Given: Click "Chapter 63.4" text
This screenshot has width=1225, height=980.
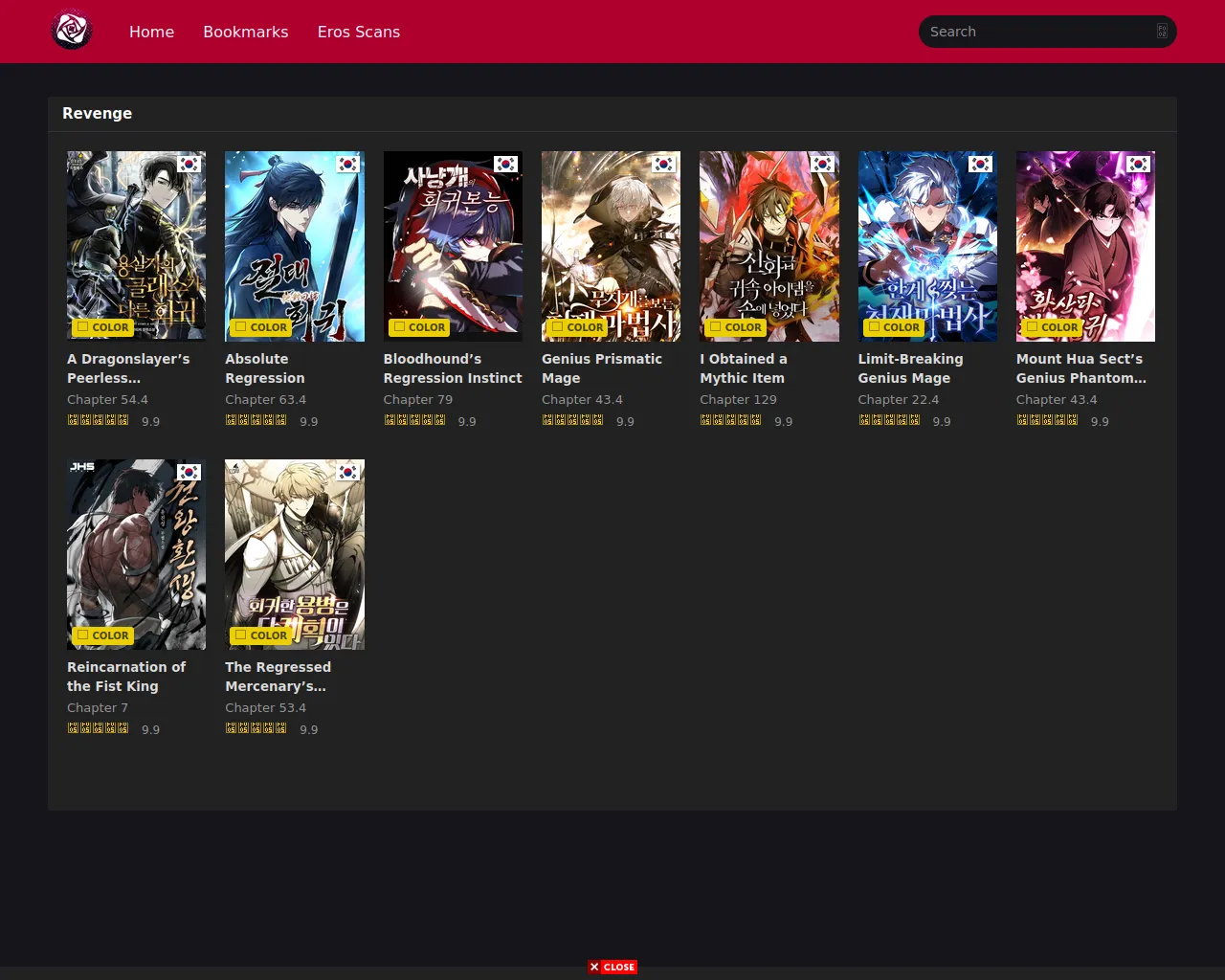Looking at the screenshot, I should point(265,400).
